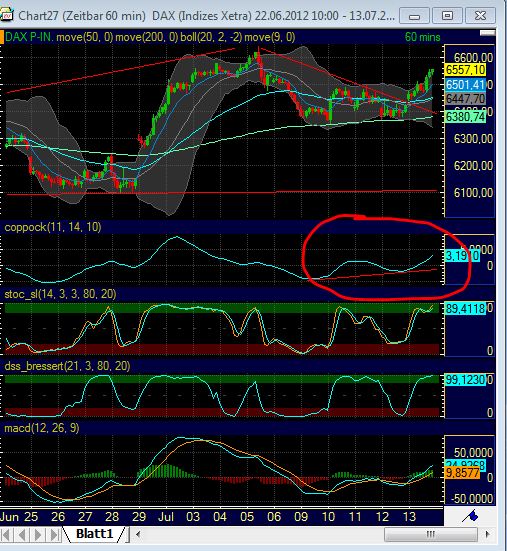
Task: Click the blue drawing tool icon beside date axis
Action: click(x=470, y=517)
